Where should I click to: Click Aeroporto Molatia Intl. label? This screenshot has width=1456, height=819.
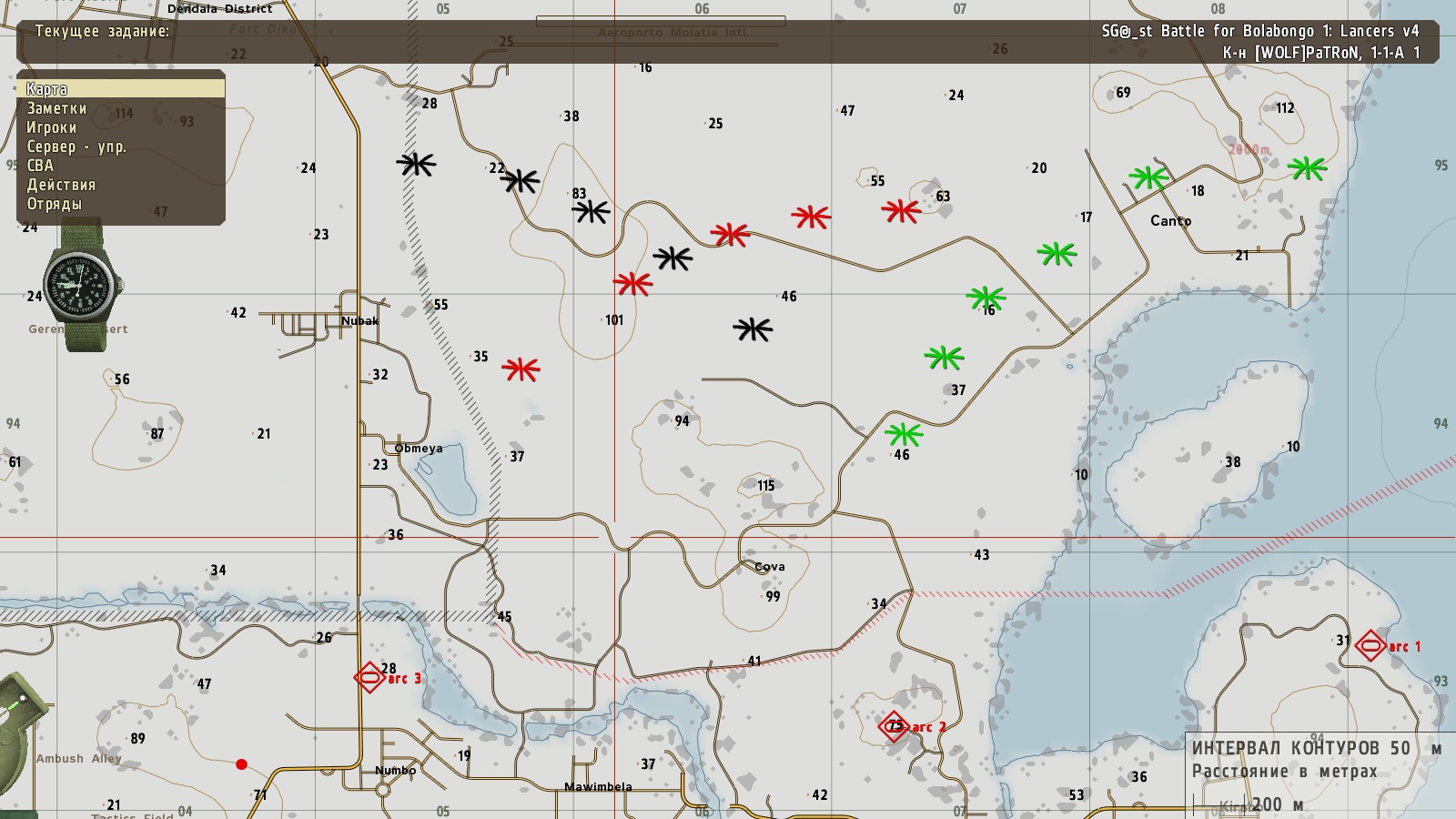(x=673, y=33)
